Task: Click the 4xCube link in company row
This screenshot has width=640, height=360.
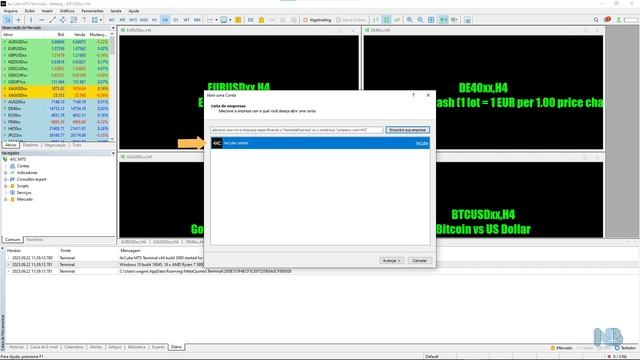Action: coord(422,143)
